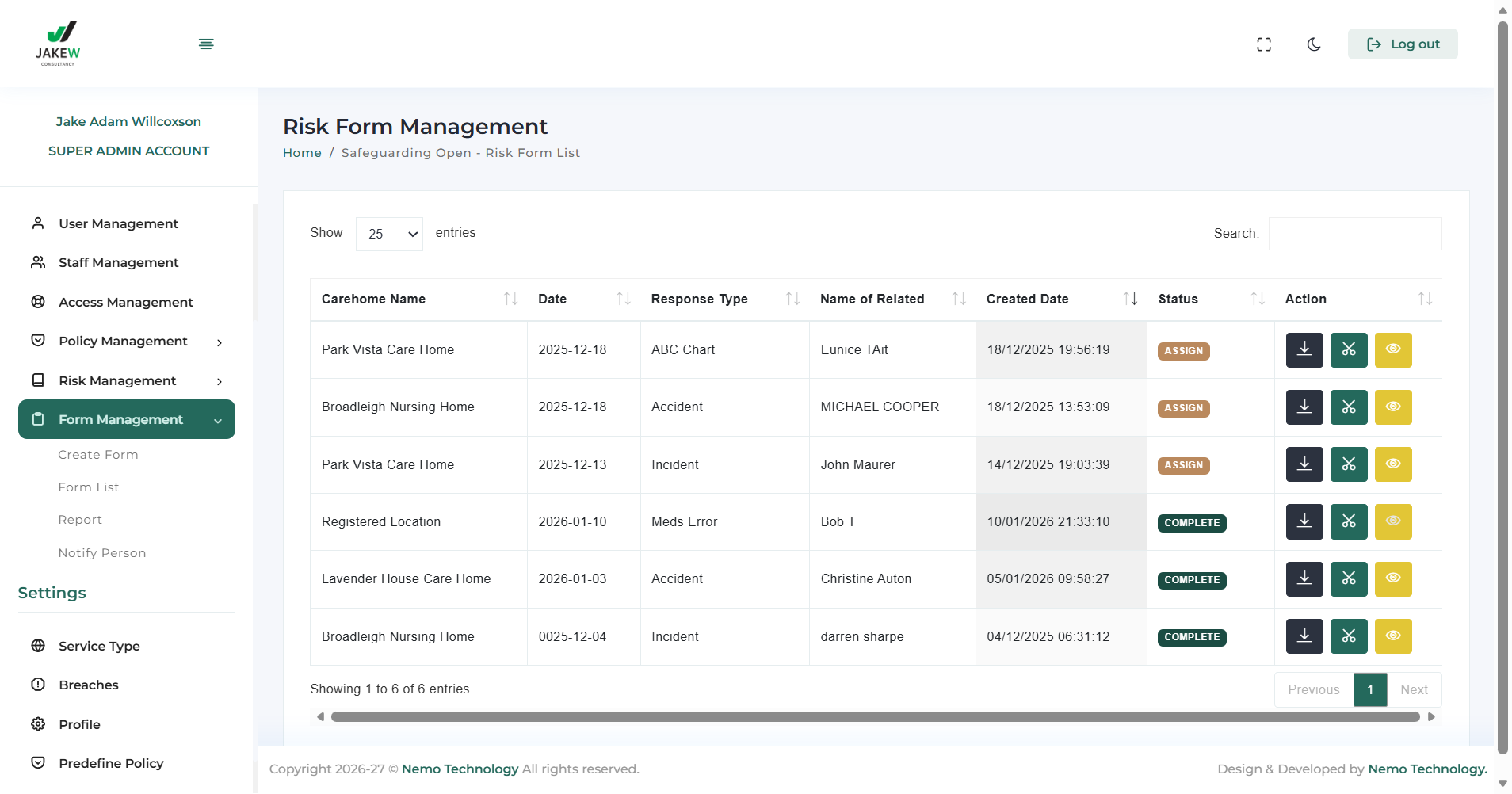Toggle the sidebar with the hamburger icon
1512x794 pixels.
click(206, 44)
